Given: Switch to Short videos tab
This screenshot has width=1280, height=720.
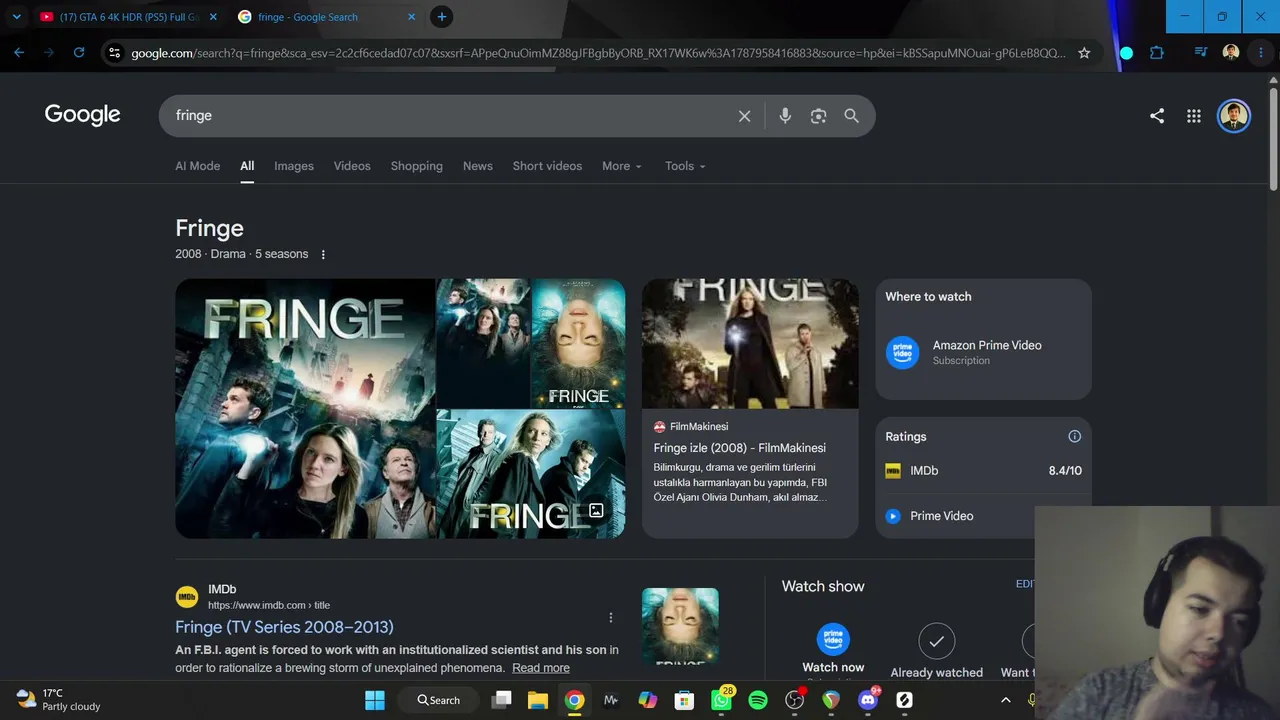Looking at the screenshot, I should (x=547, y=166).
